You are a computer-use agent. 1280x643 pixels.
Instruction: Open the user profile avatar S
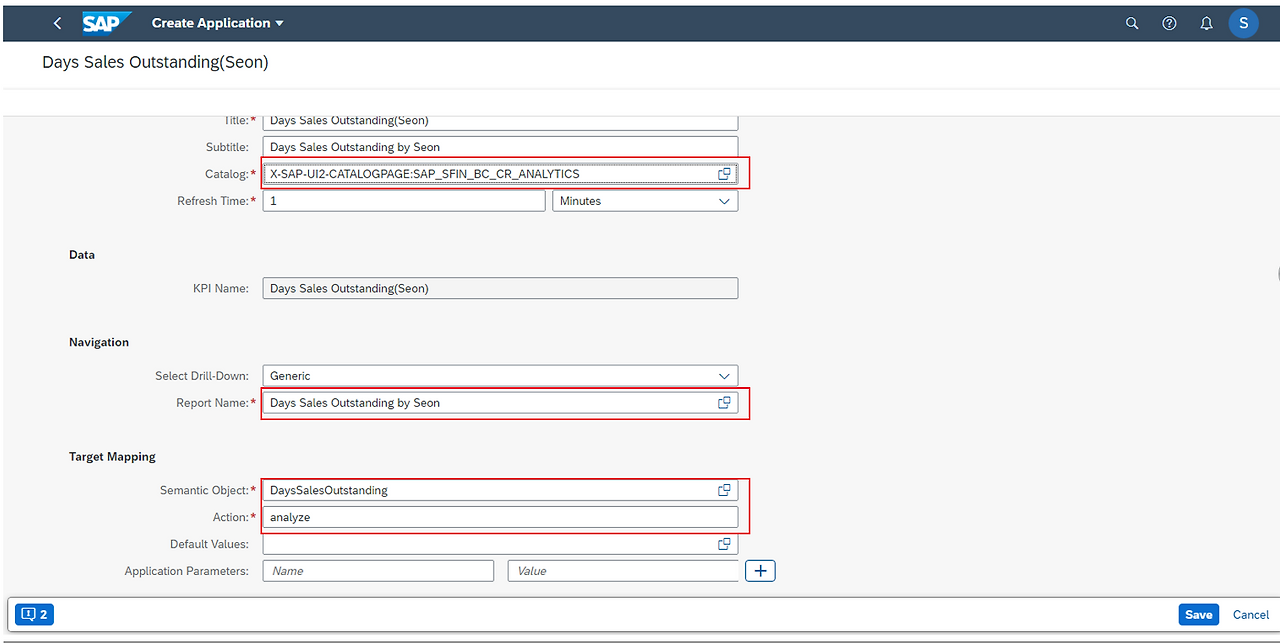(1243, 23)
